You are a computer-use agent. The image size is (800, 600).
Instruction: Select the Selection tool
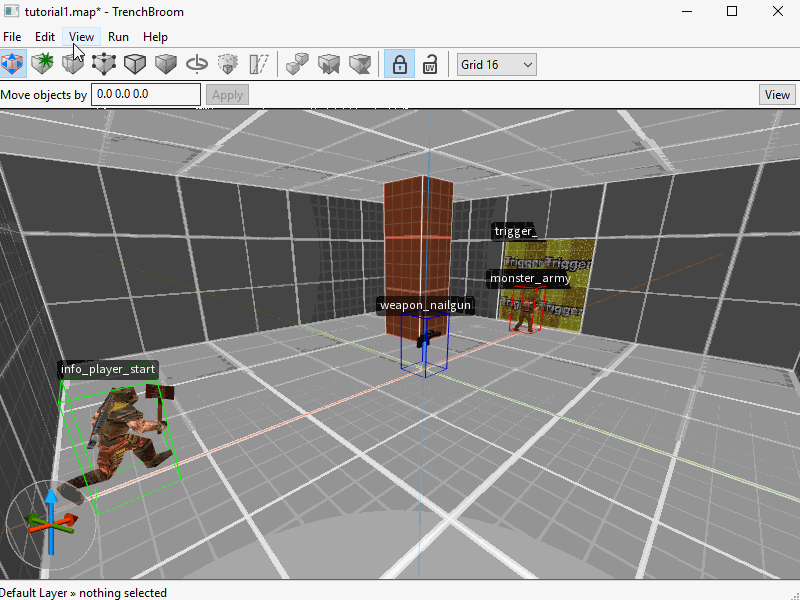[x=14, y=63]
